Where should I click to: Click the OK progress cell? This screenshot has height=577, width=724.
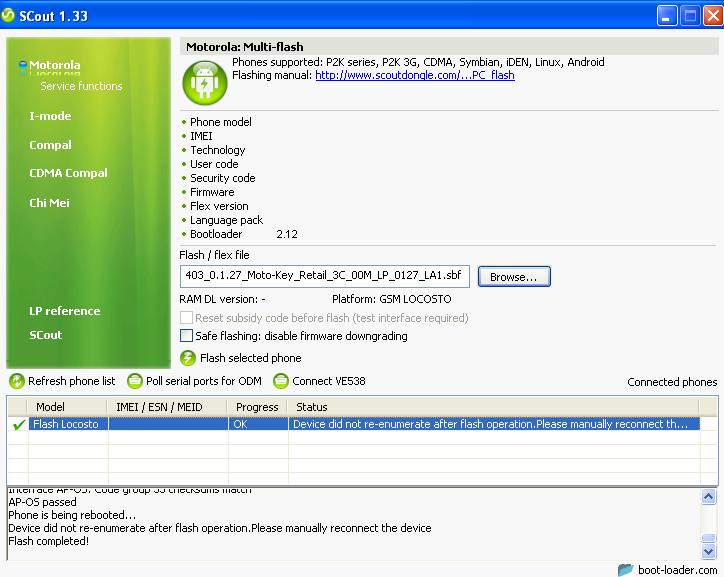coord(259,424)
